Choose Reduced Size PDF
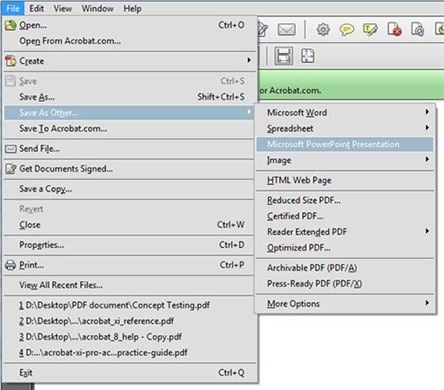444x390 pixels. pyautogui.click(x=345, y=200)
